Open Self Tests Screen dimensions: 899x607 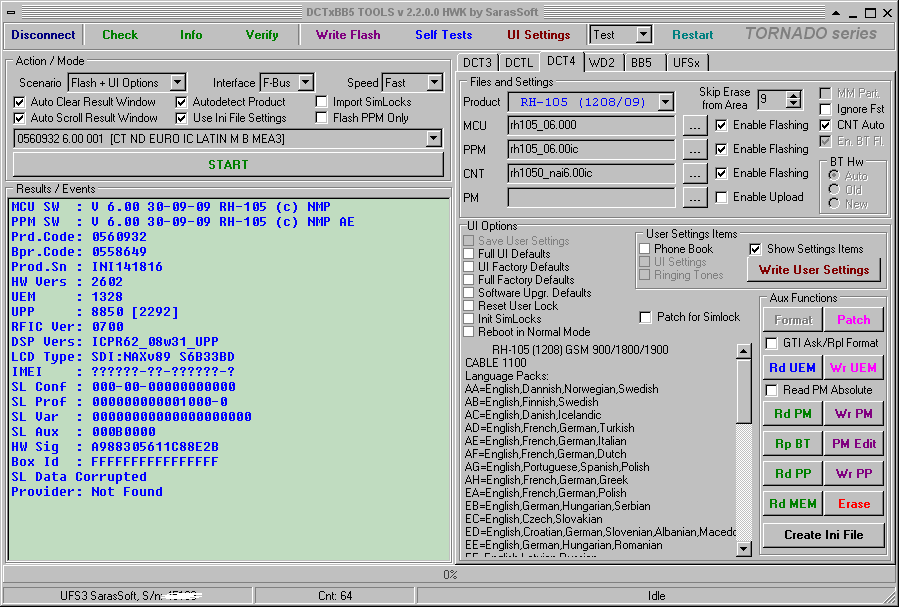click(444, 35)
